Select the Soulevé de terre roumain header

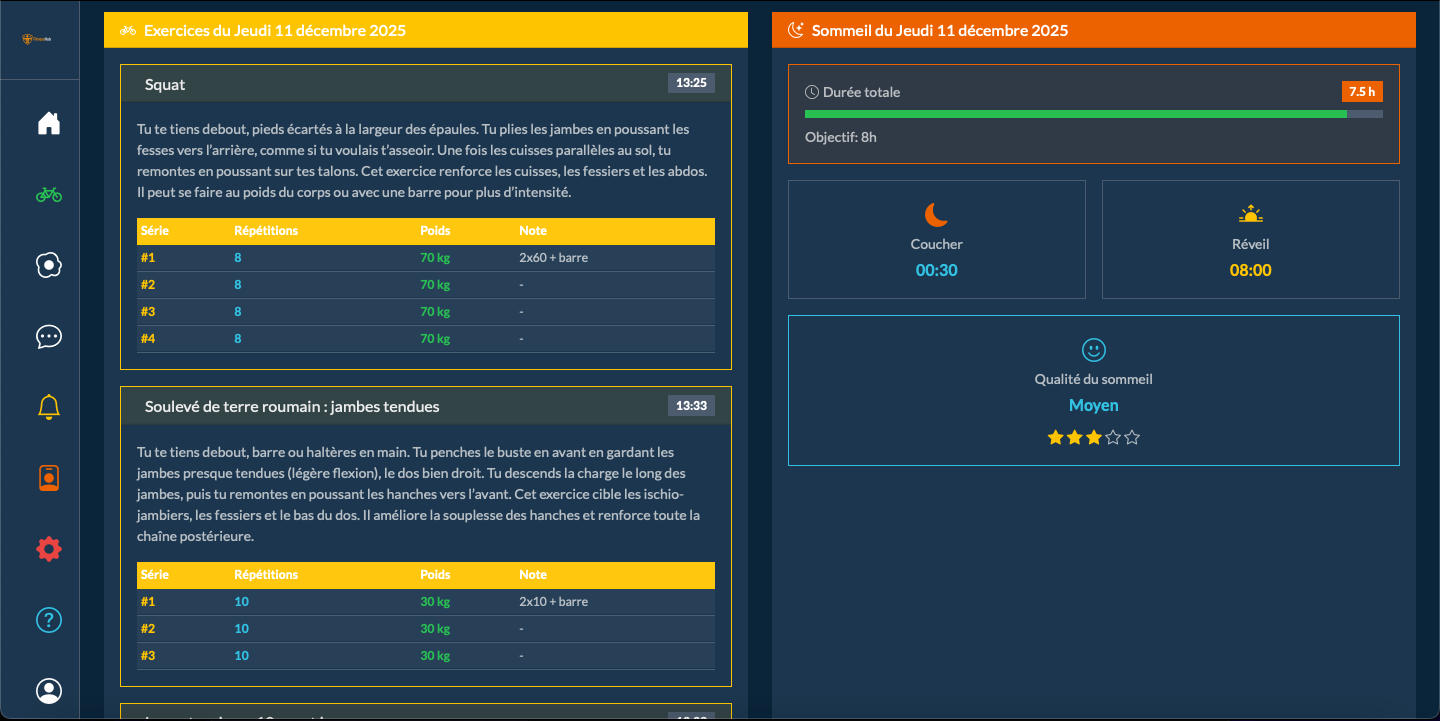tap(292, 406)
